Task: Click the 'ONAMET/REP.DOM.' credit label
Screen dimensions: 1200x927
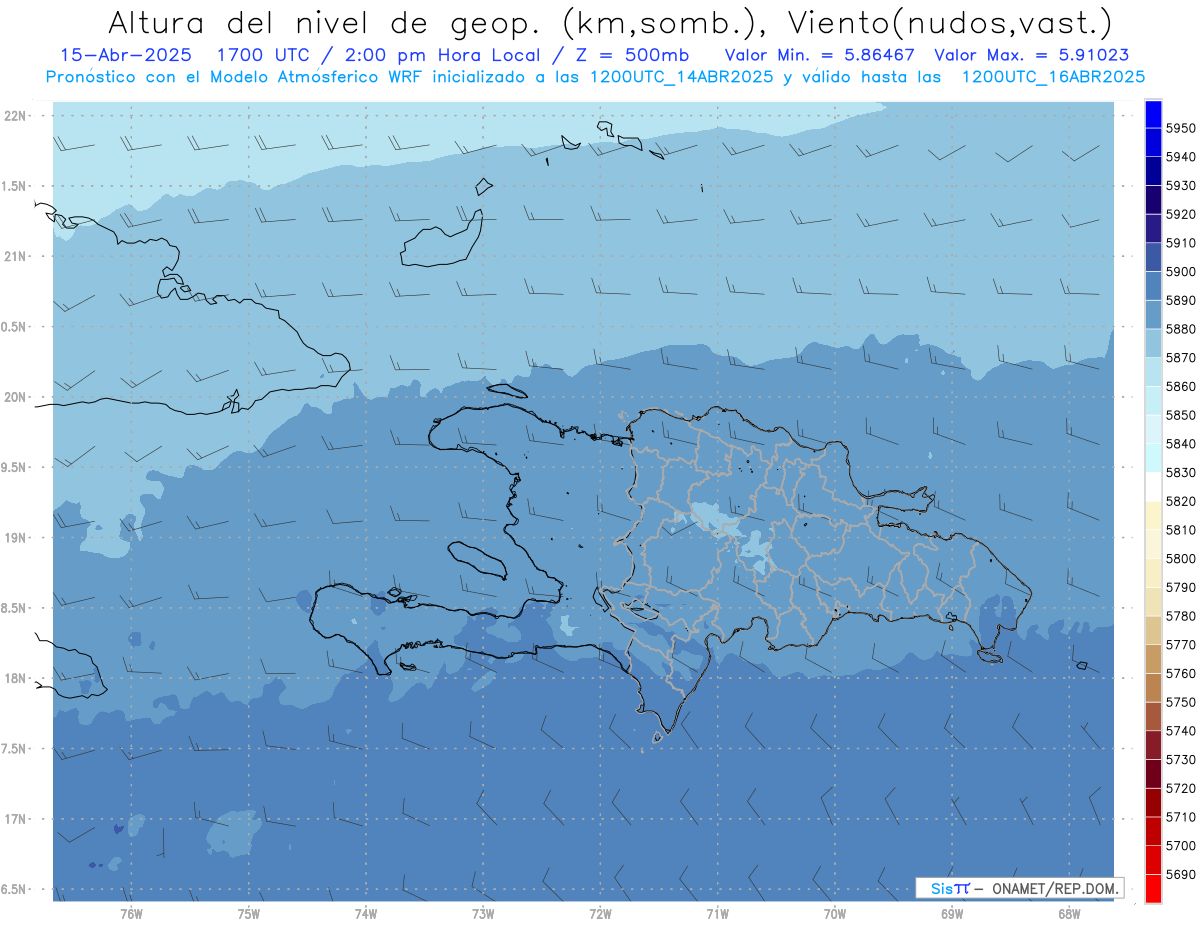Action: click(1054, 888)
